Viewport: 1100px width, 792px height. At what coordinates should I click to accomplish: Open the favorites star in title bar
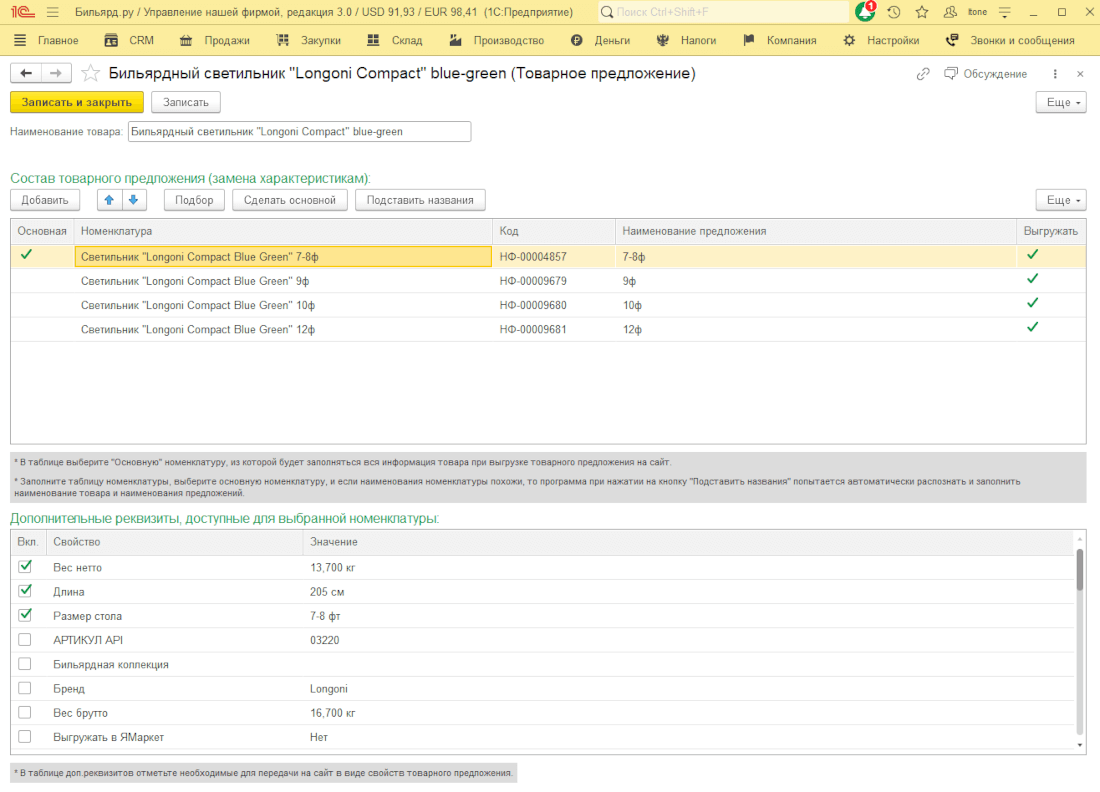922,12
